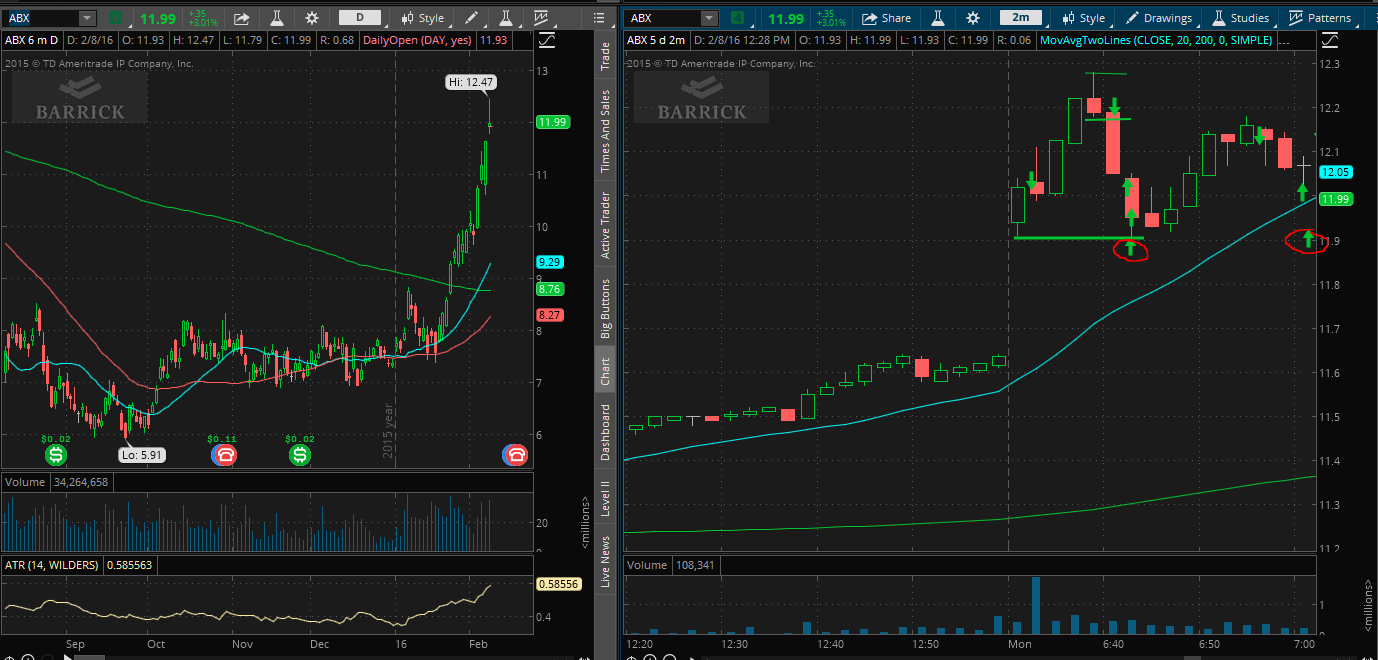The image size is (1378, 660).
Task: Switch to Active Trader side tab
Action: (605, 225)
